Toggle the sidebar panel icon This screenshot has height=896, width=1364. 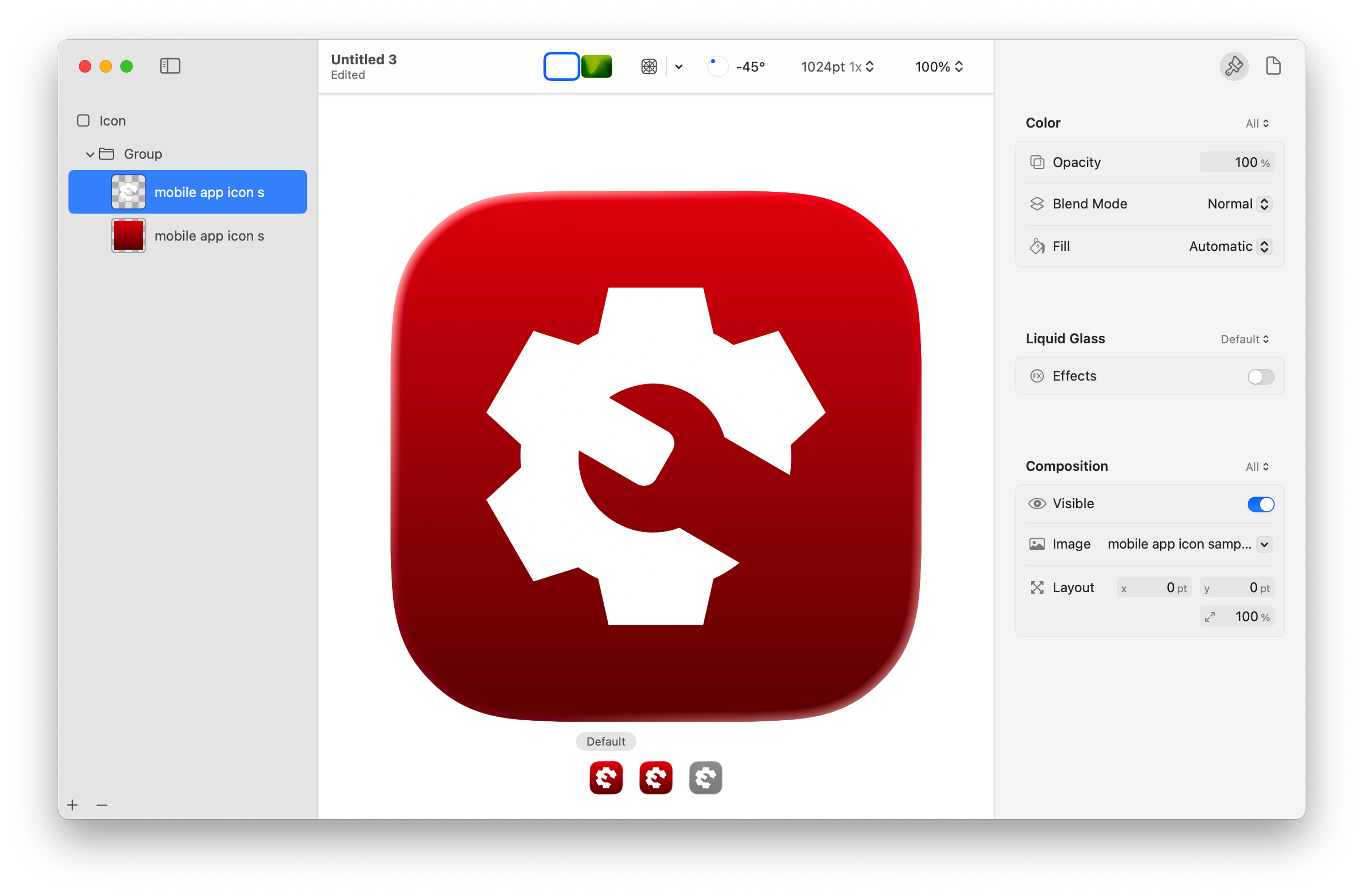click(170, 66)
